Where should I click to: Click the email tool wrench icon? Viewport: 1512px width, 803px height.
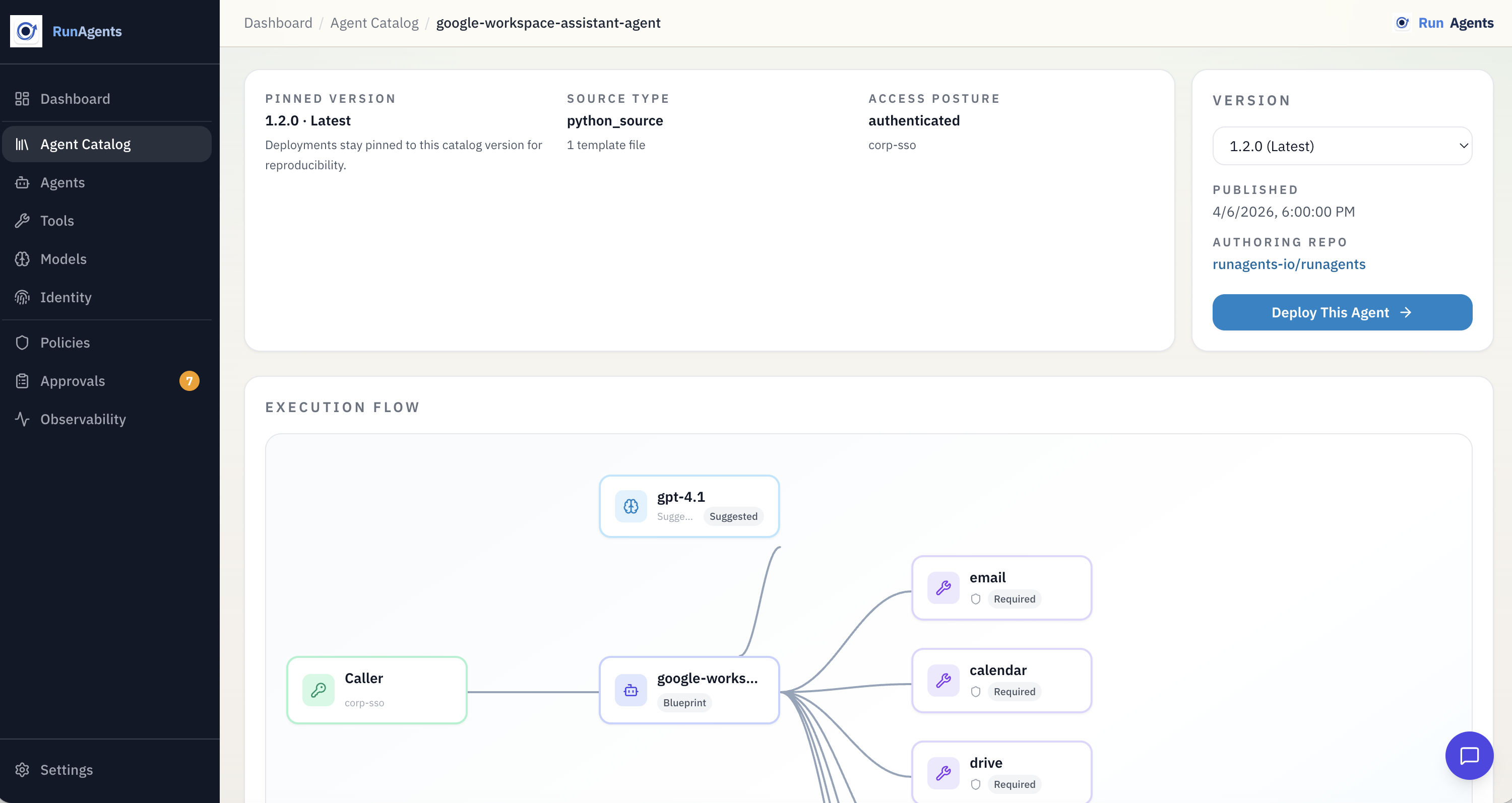coord(943,587)
